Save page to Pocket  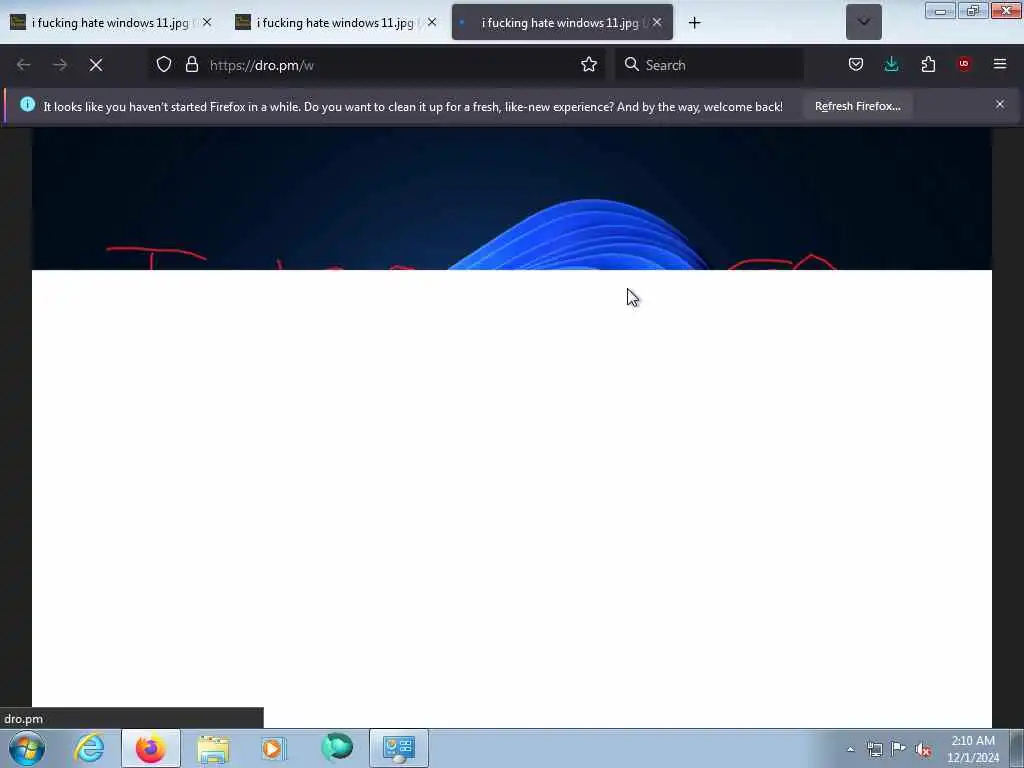[x=856, y=65]
